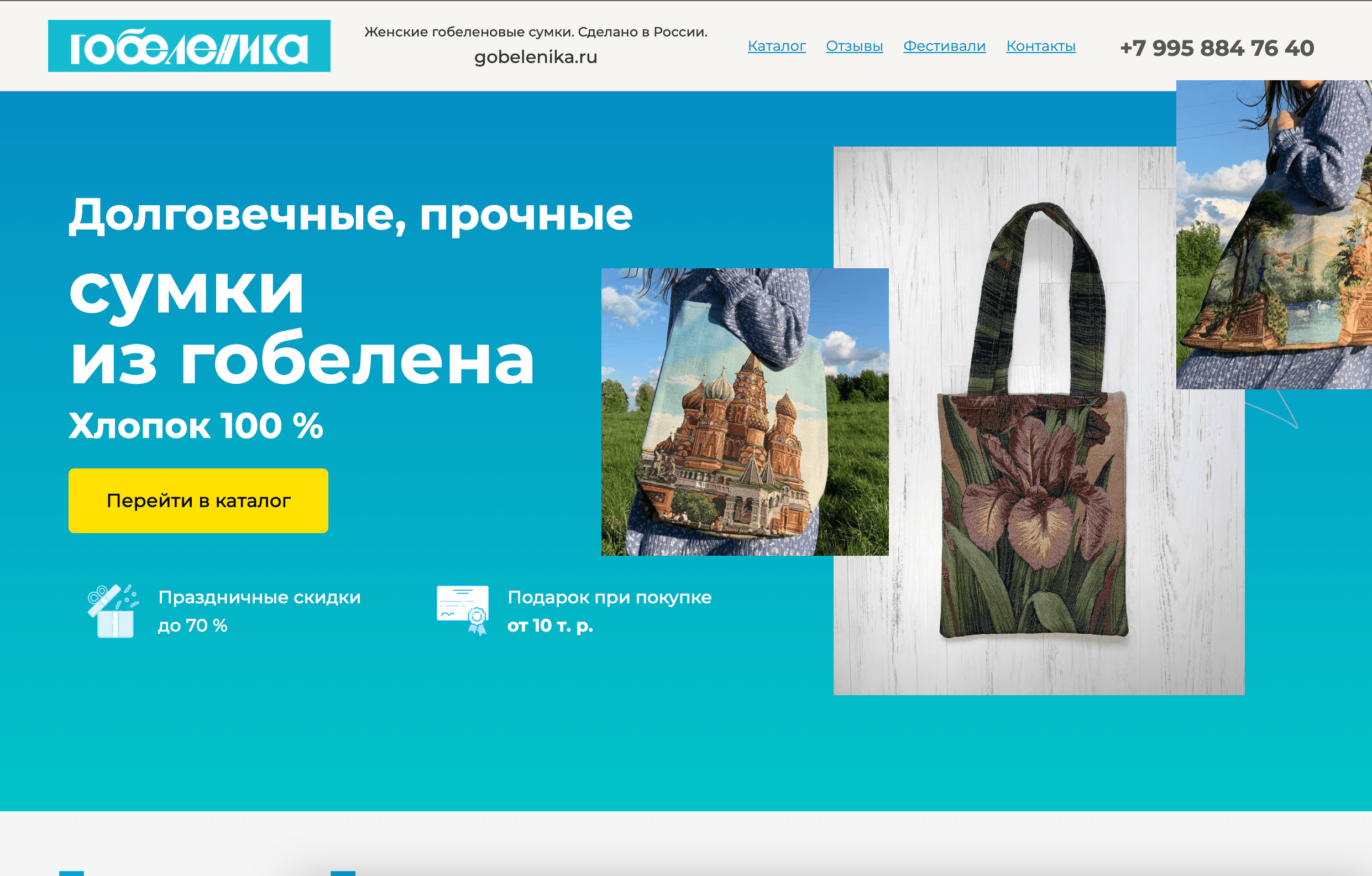
Task: Click the Подарок при покупке text
Action: coord(610,597)
